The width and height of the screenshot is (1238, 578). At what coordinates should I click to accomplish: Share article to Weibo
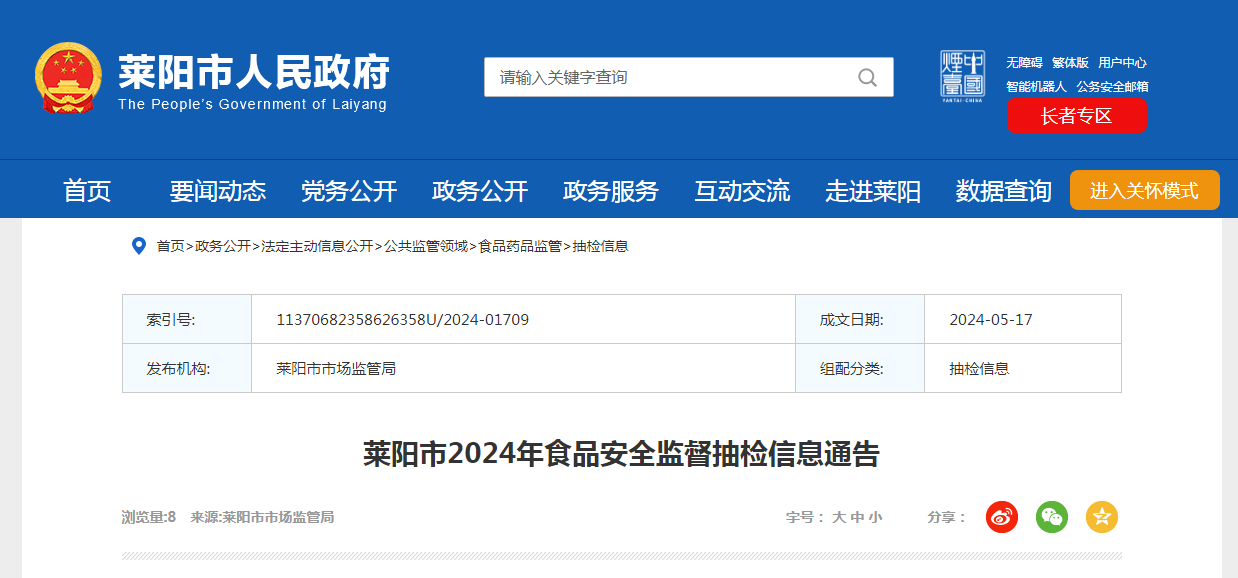[1002, 517]
